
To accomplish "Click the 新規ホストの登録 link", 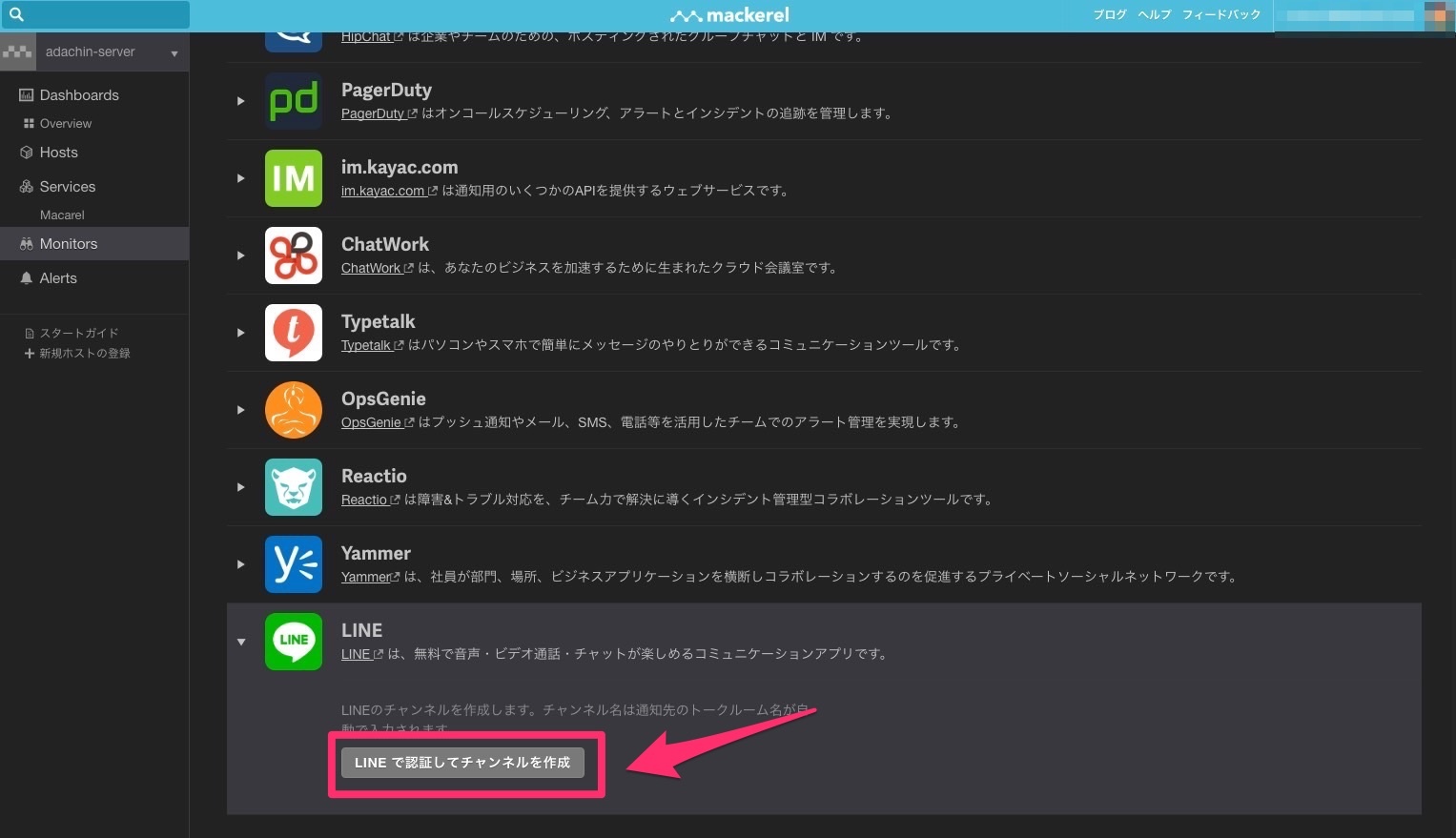I will [x=84, y=354].
